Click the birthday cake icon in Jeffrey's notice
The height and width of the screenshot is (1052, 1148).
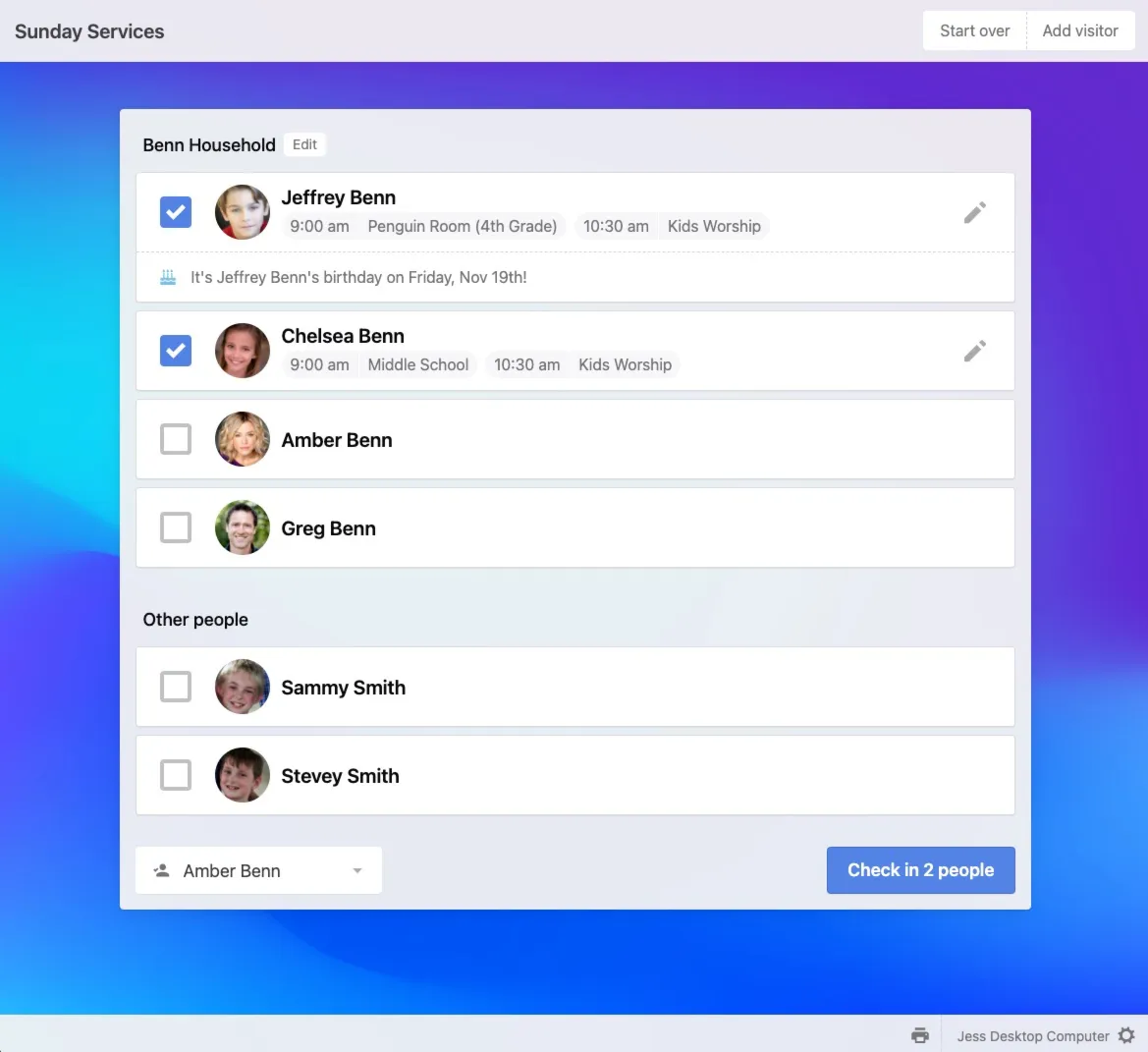(168, 277)
